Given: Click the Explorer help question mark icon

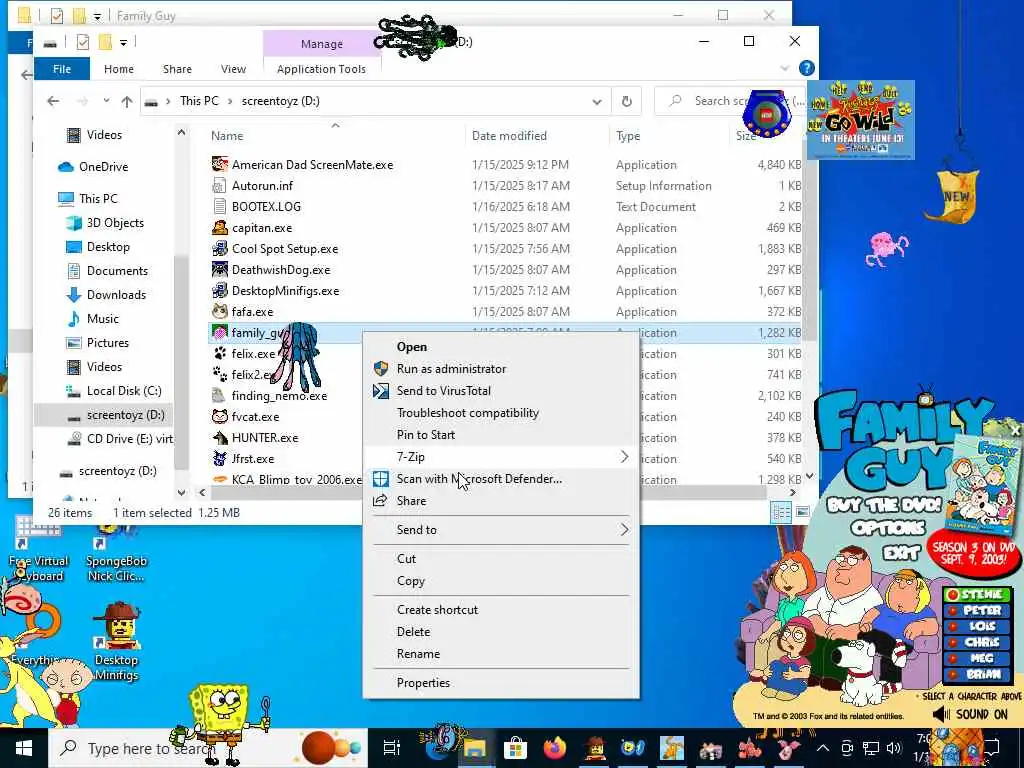Looking at the screenshot, I should (807, 68).
